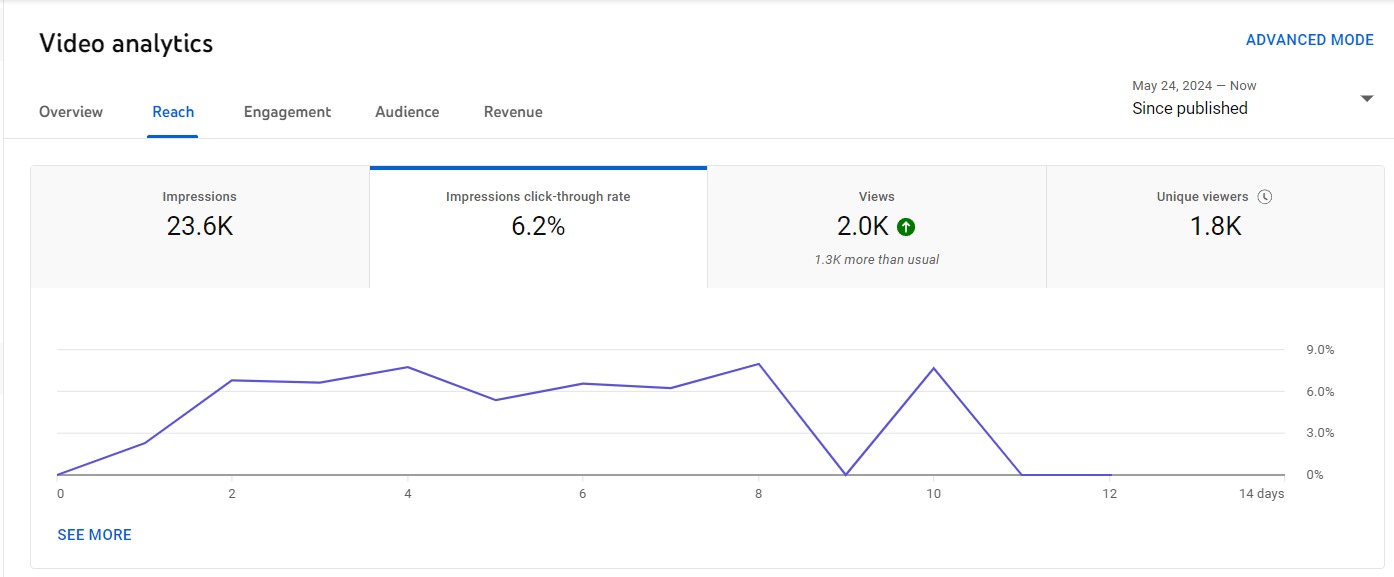1394x577 pixels.
Task: Click the chart line spike at day 10
Action: (x=934, y=369)
